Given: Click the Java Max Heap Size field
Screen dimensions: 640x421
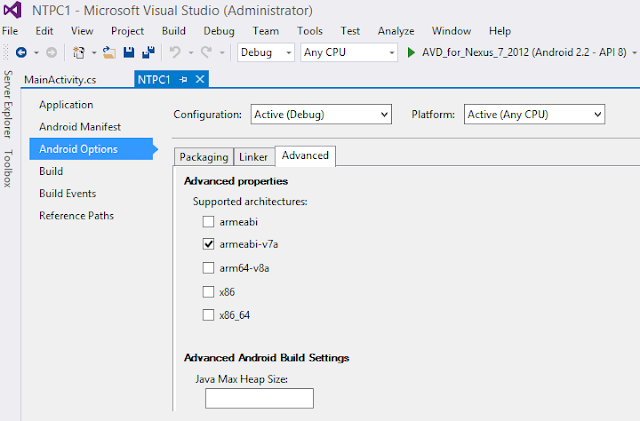Looking at the screenshot, I should (x=260, y=398).
